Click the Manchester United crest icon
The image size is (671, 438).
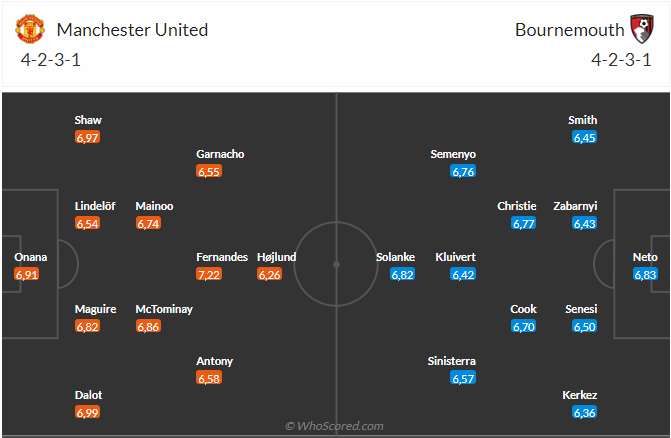(30, 29)
